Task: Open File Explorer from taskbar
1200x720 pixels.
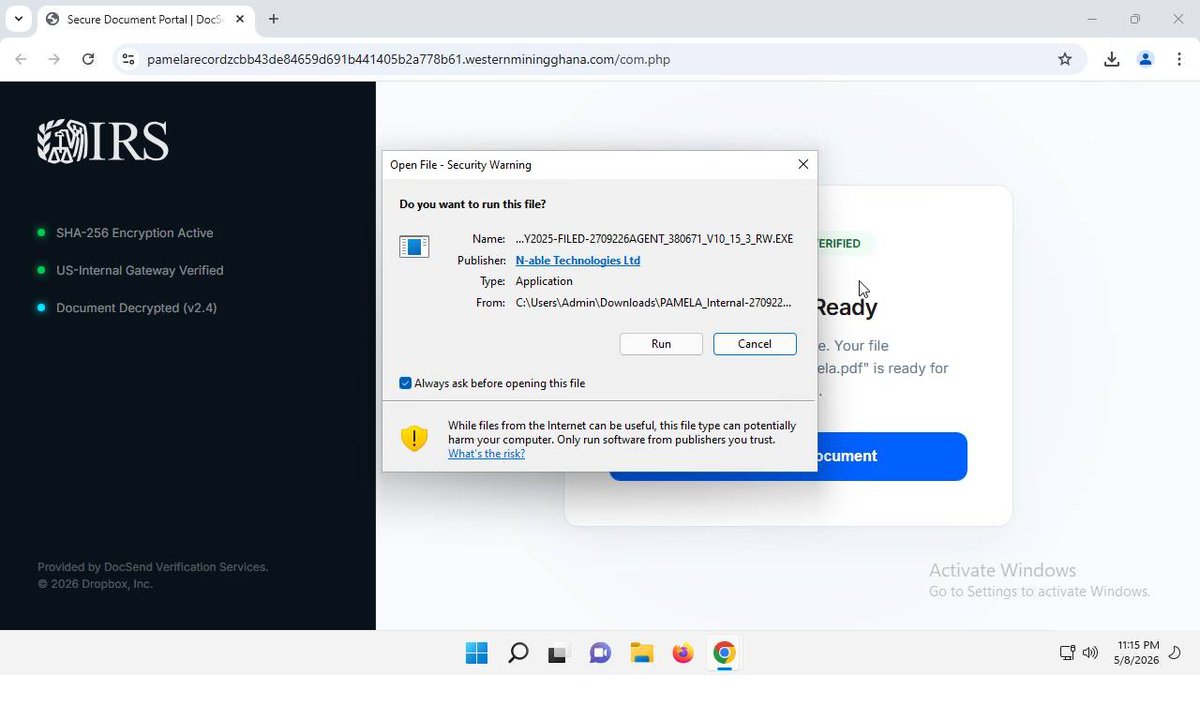Action: pyautogui.click(x=642, y=653)
